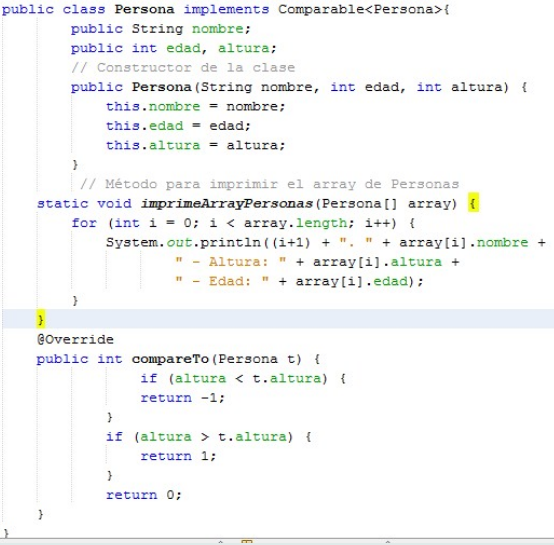This screenshot has height=545, width=554.
Task: Click the condition 'altura < t.altura'
Action: click(x=248, y=379)
